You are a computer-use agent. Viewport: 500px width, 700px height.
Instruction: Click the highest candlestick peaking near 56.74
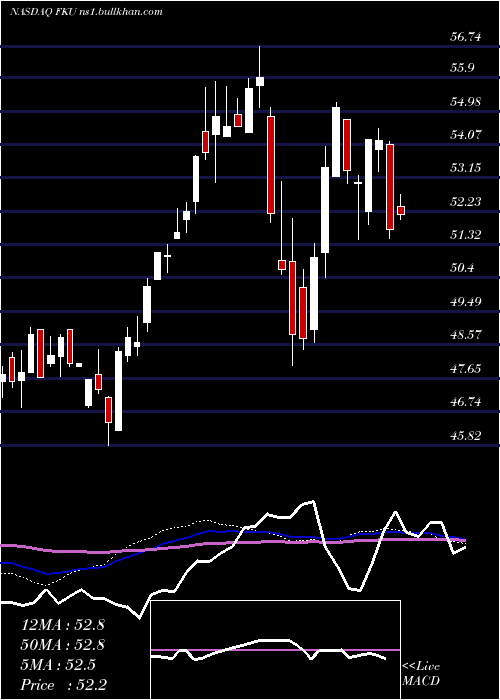pyautogui.click(x=259, y=77)
